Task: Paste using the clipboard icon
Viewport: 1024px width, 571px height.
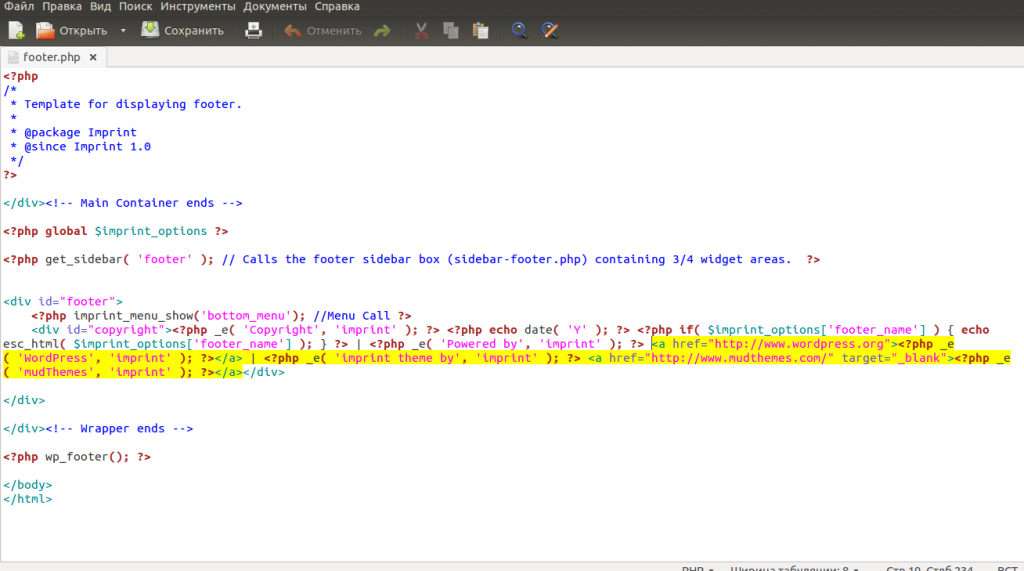Action: [481, 31]
